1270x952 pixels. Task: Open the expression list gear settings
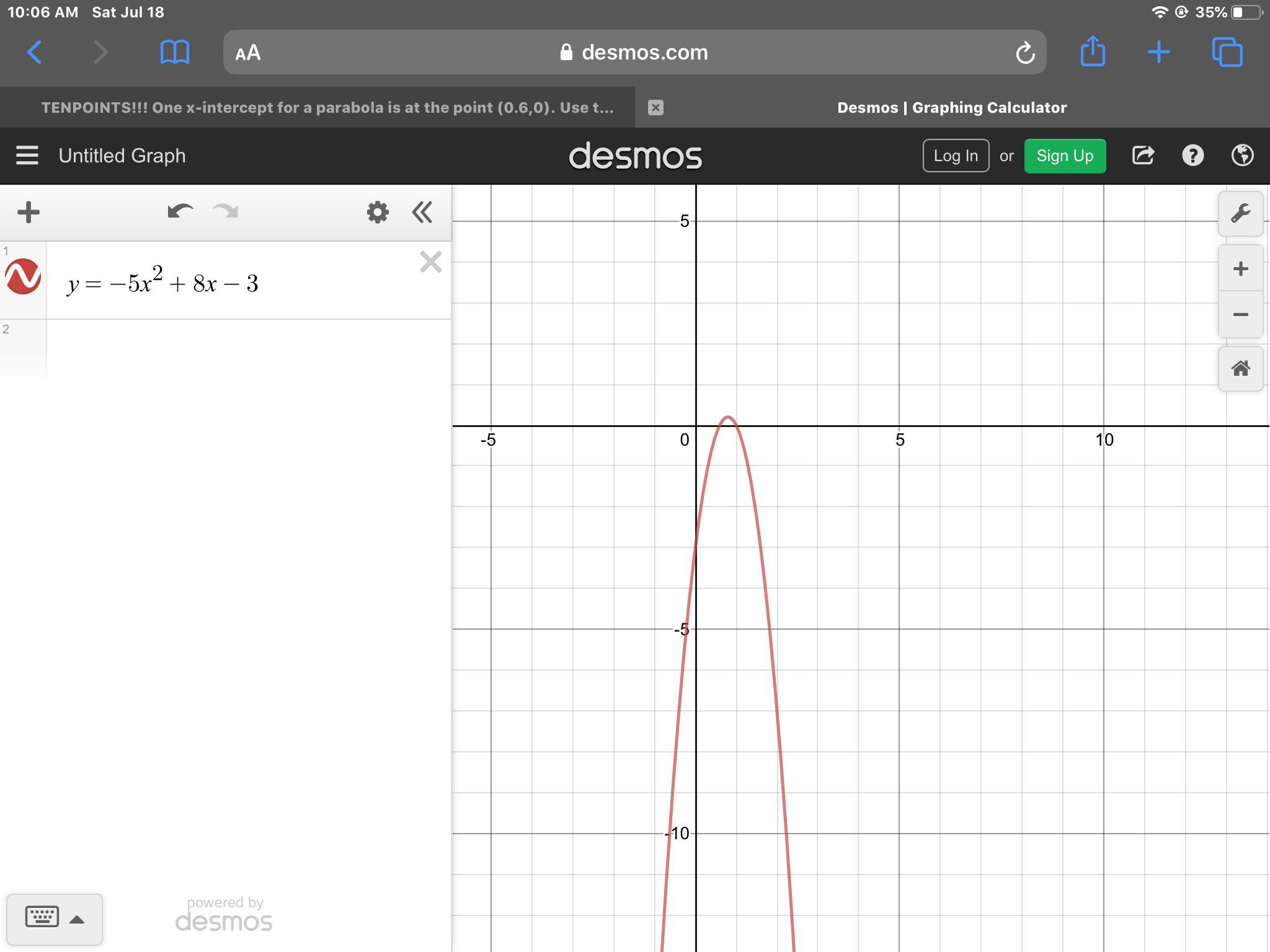click(x=378, y=213)
